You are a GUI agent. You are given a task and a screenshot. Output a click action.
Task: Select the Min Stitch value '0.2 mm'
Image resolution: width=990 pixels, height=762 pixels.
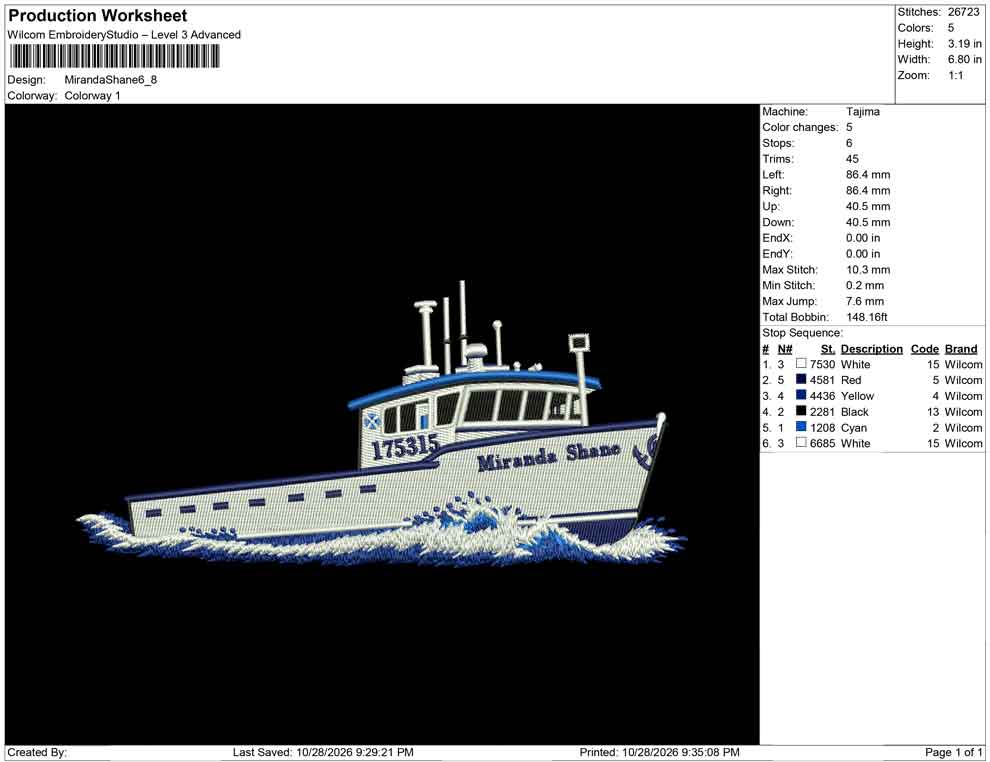point(865,285)
